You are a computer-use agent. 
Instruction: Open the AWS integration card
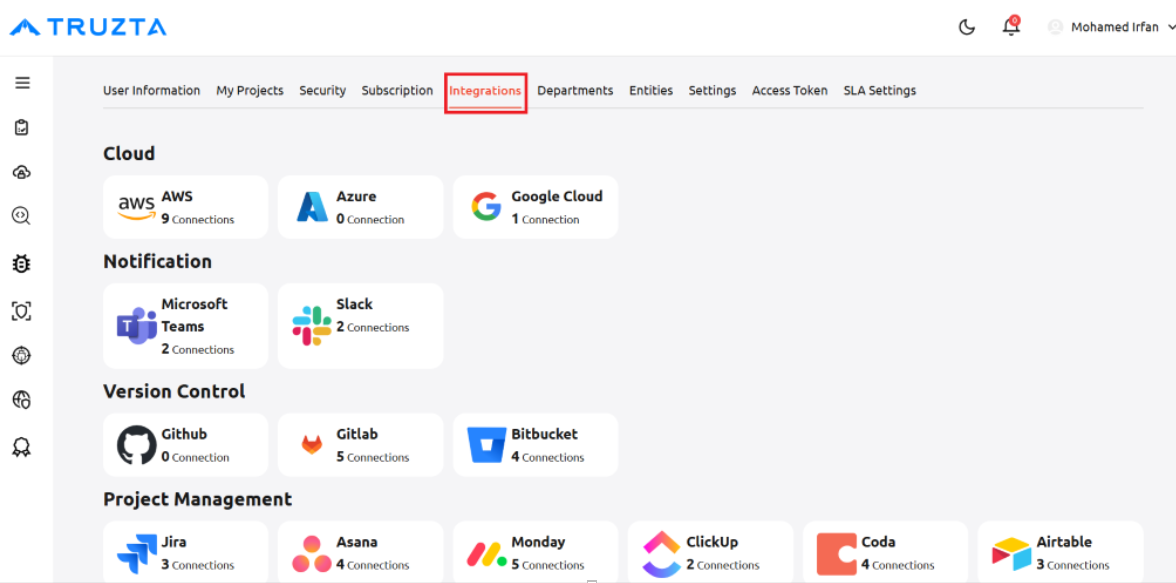(185, 207)
